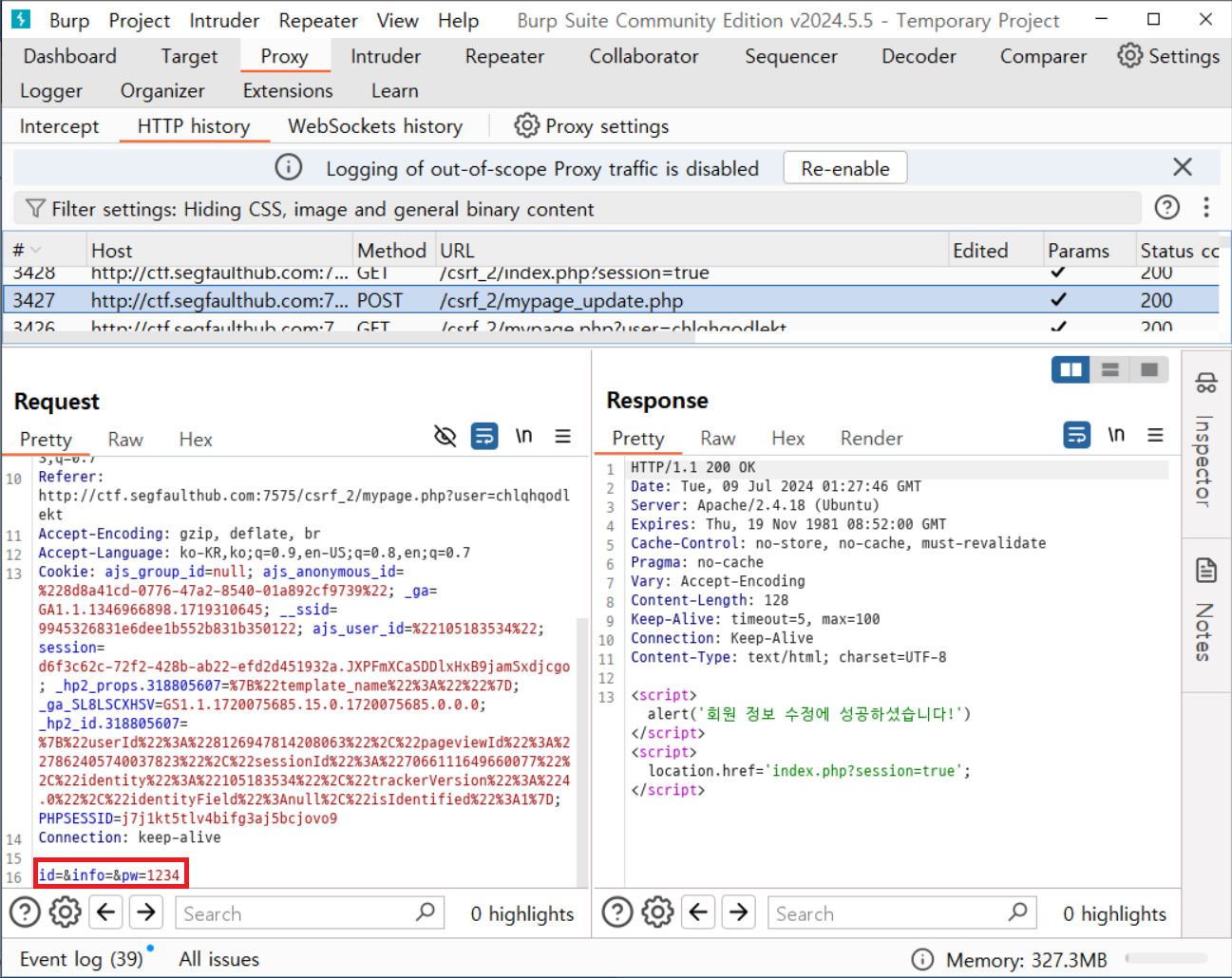Select the top-bottom stacked layout icon

[x=1109, y=369]
